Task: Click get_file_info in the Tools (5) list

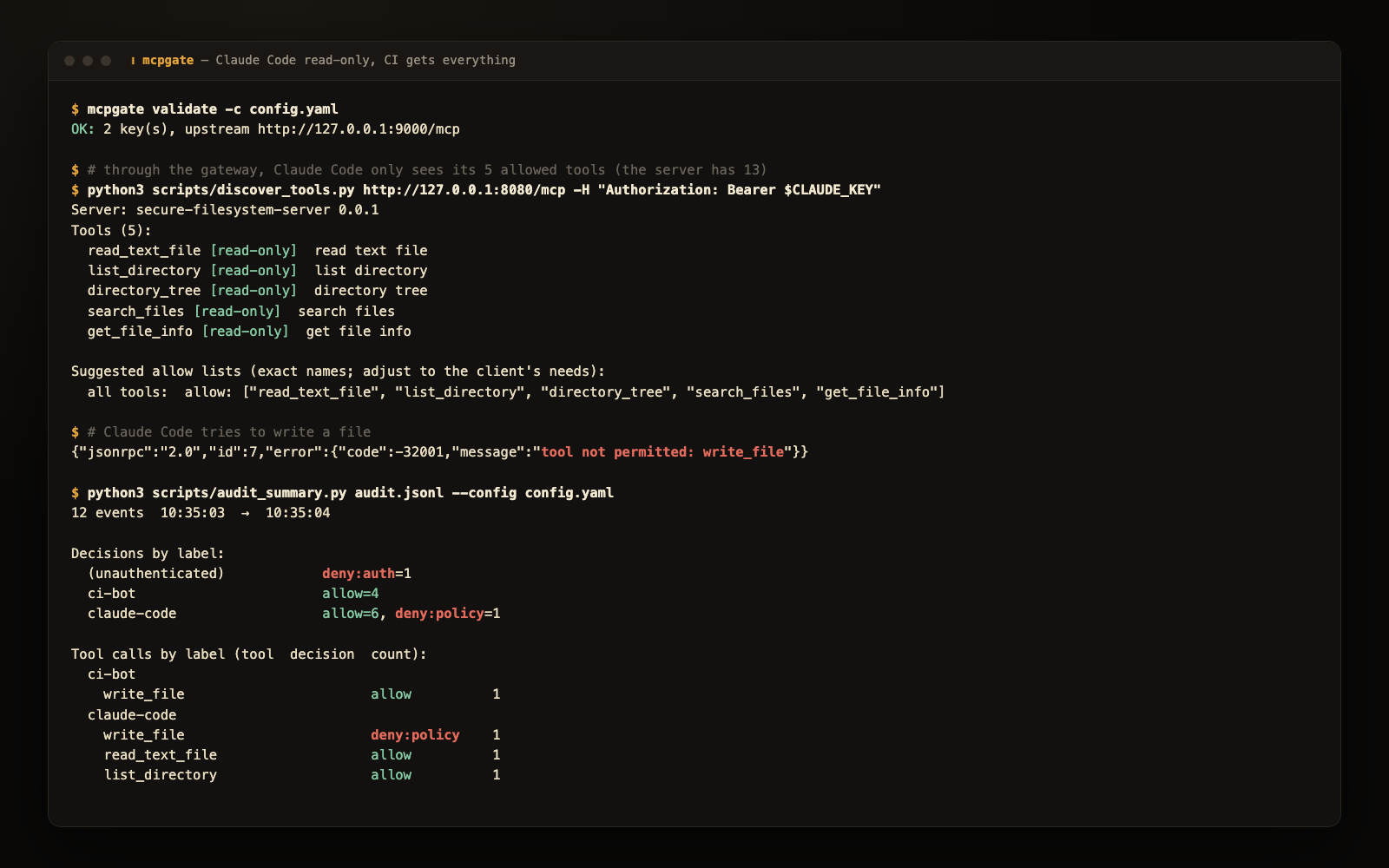Action: coord(140,332)
